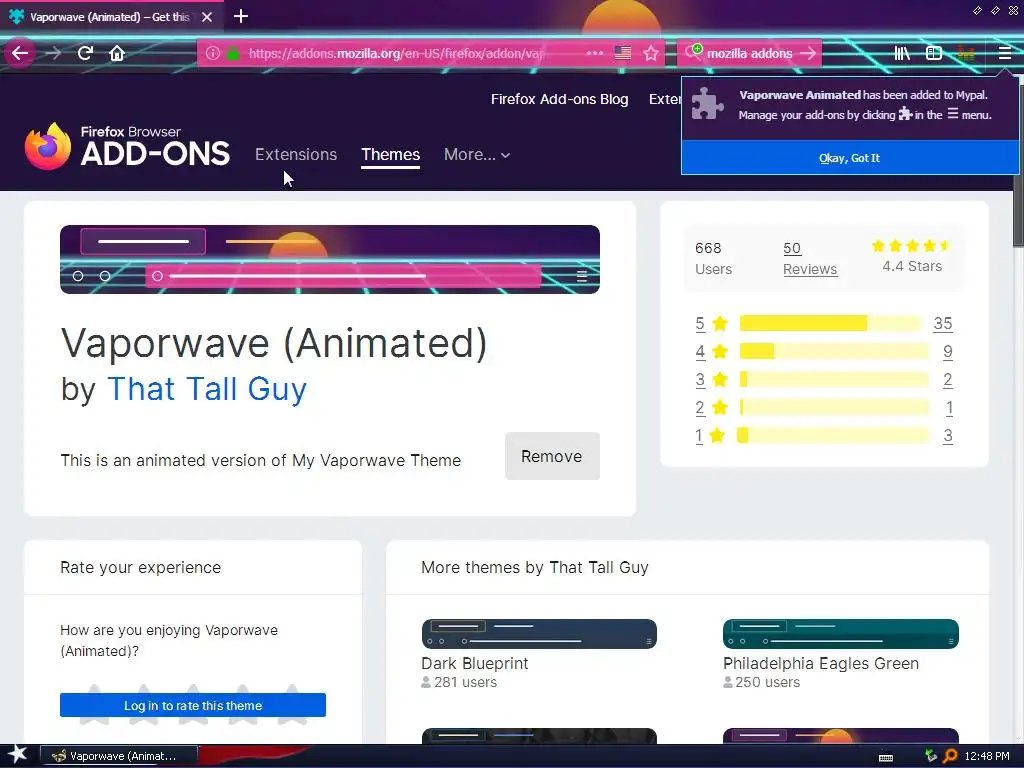Filter reviews by 5 stars row
The width and height of the screenshot is (1024, 768).
pyautogui.click(x=824, y=323)
